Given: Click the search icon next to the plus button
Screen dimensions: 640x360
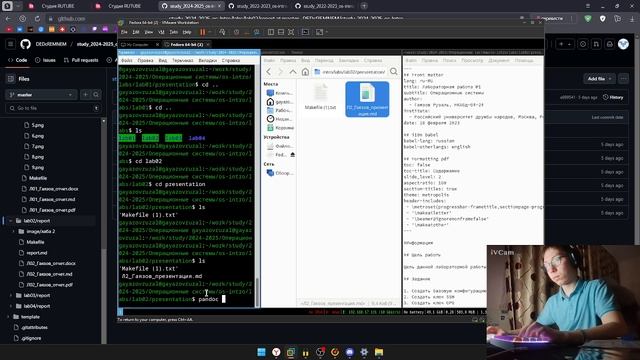Looking at the screenshot, I should coord(96,95).
